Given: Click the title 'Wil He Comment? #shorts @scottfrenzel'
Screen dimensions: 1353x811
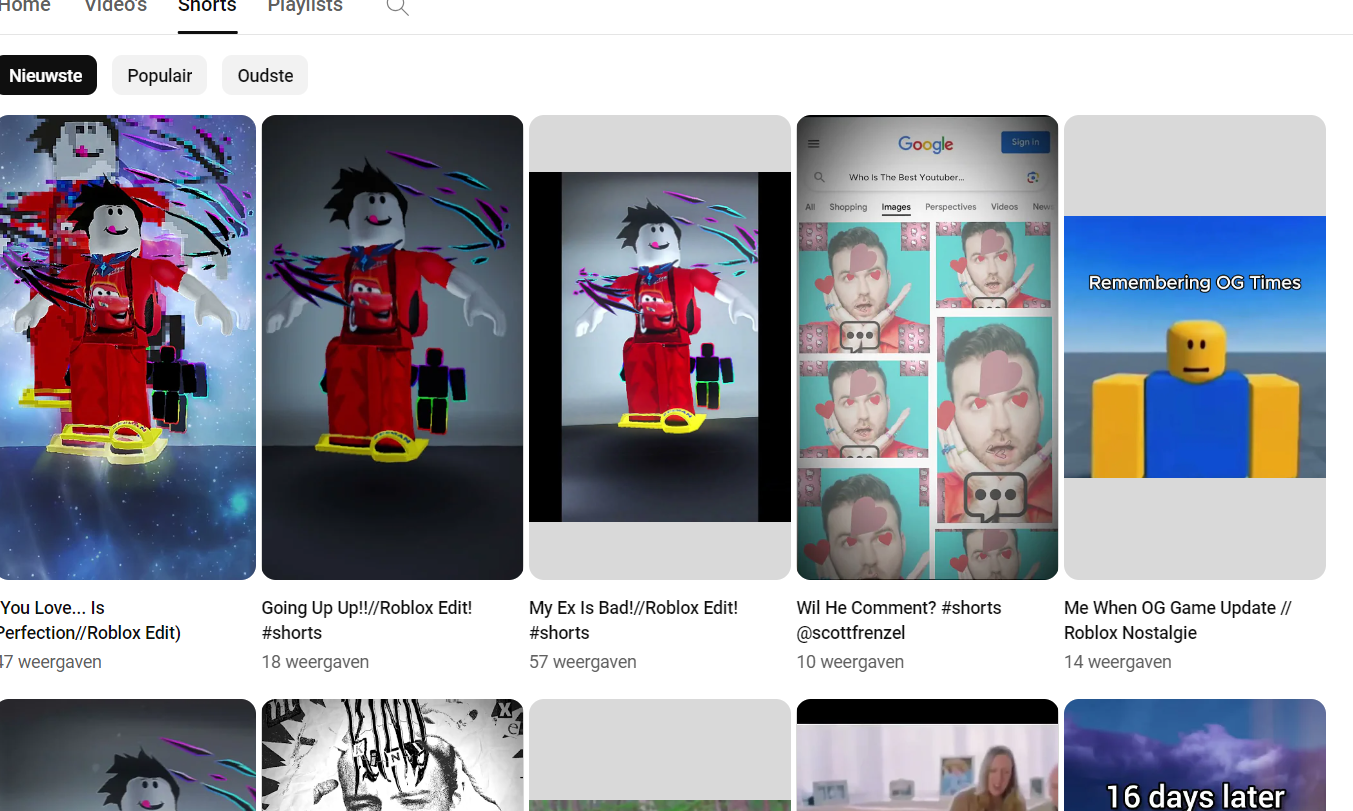Looking at the screenshot, I should [899, 620].
